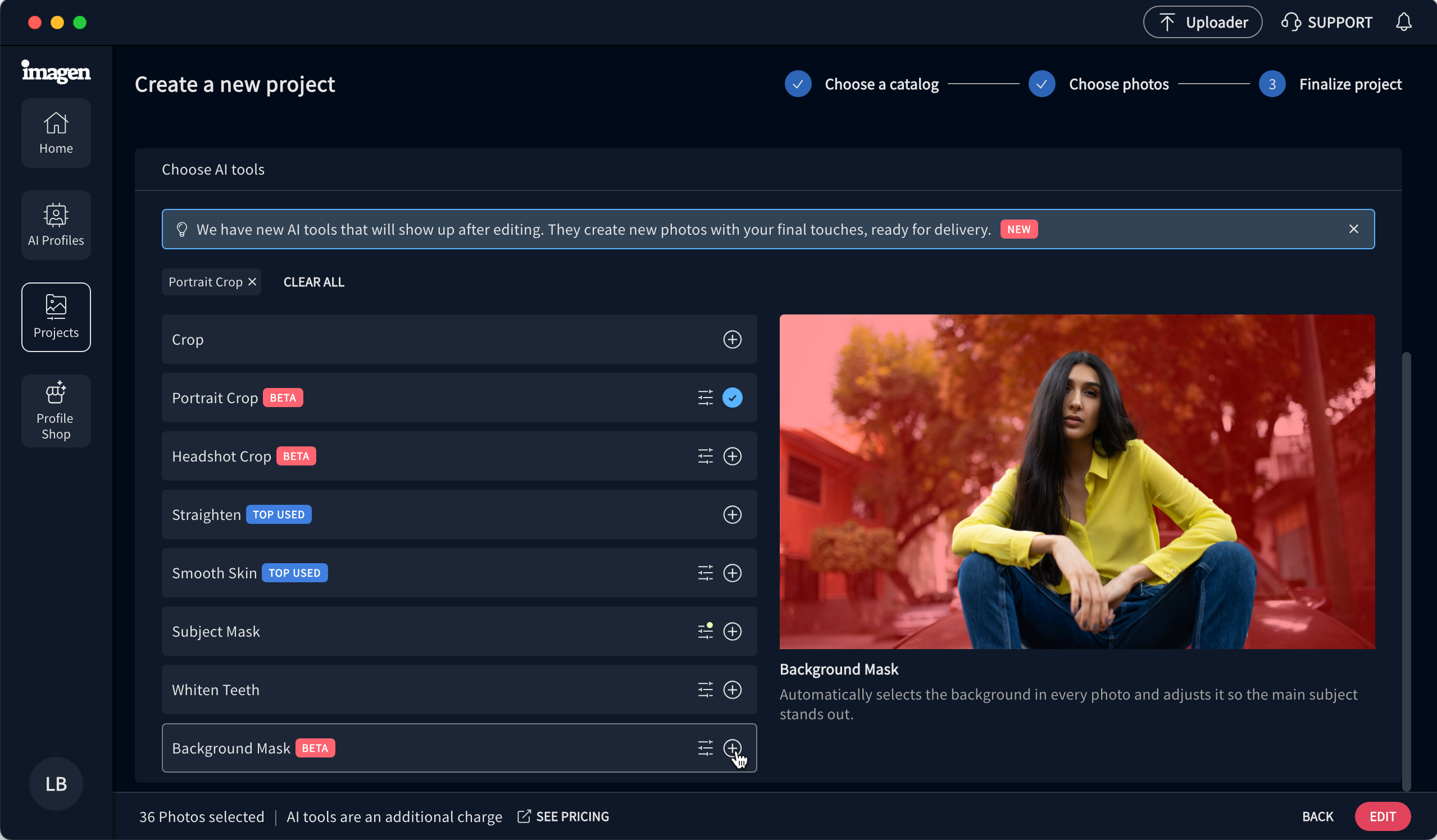Viewport: 1437px width, 840px height.
Task: Add the Smooth Skin tool
Action: point(732,573)
